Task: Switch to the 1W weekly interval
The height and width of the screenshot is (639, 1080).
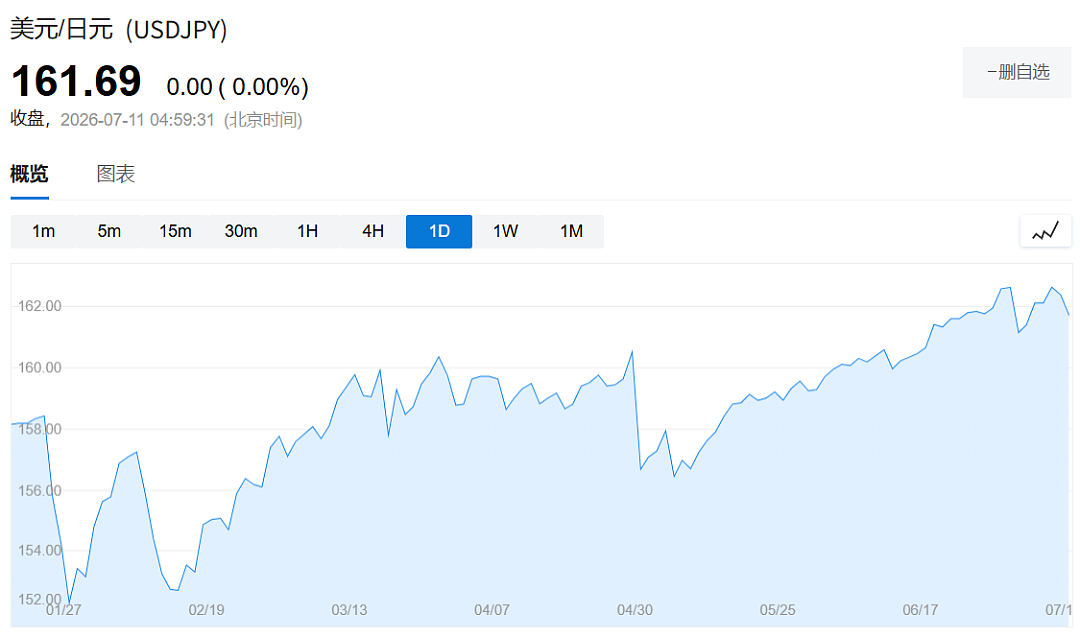Action: tap(505, 231)
